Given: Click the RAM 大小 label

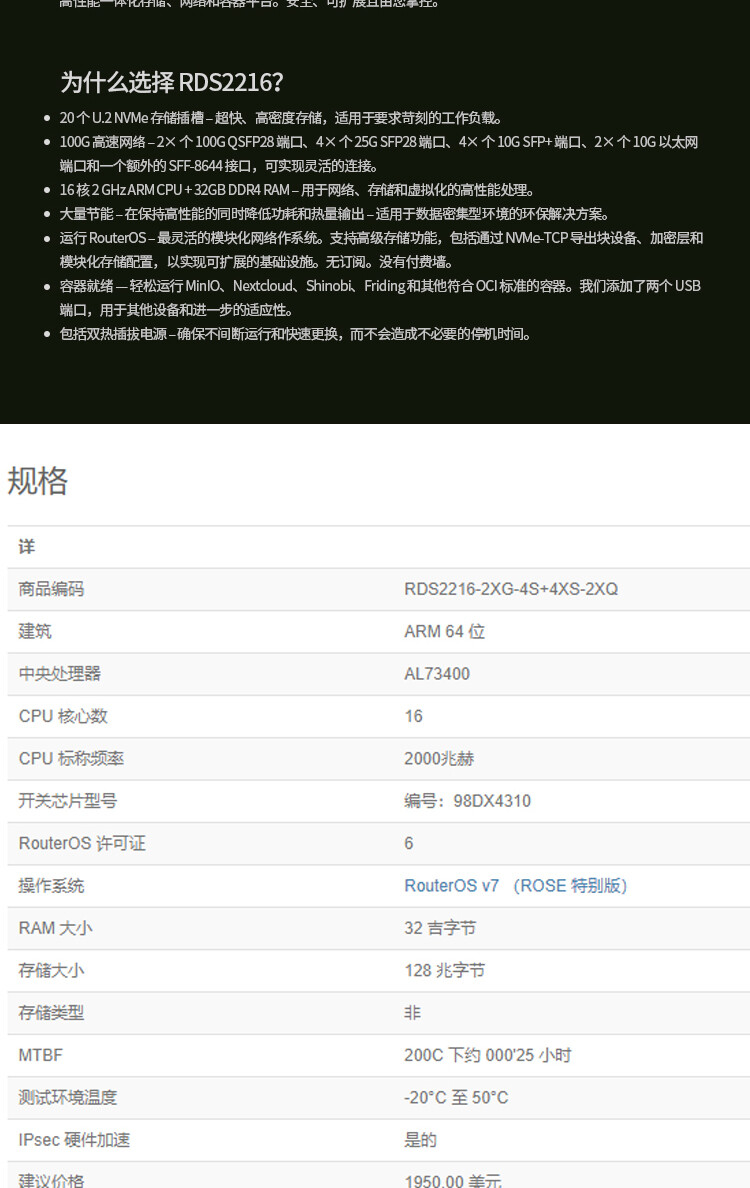Looking at the screenshot, I should click(x=55, y=928).
